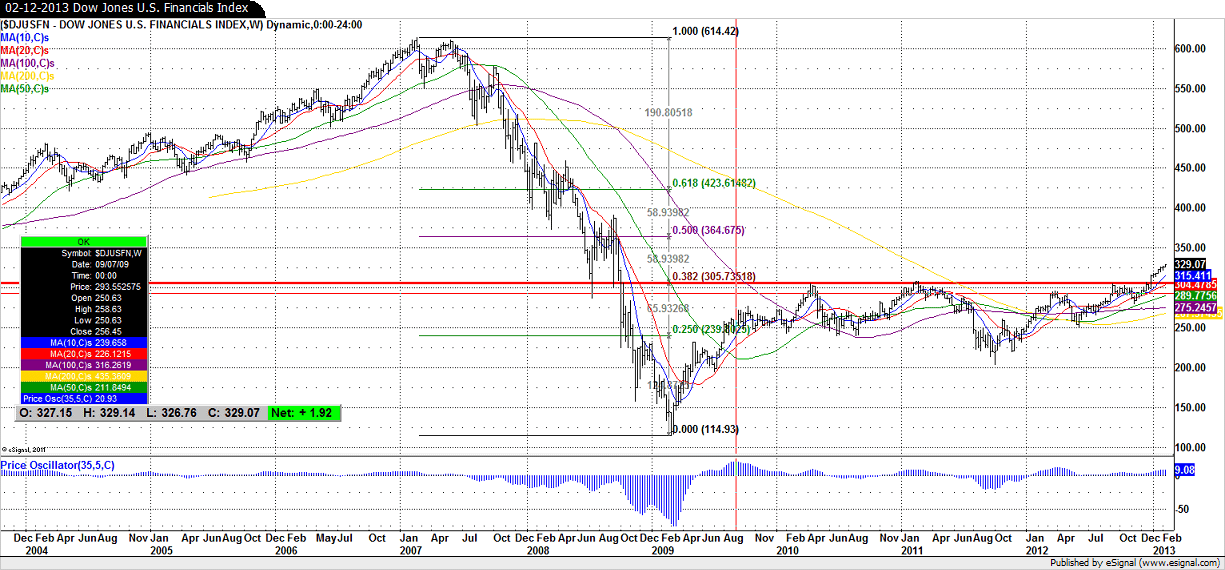Click the 190.80518 range value label
Screen dimensions: 1225x570
click(669, 112)
